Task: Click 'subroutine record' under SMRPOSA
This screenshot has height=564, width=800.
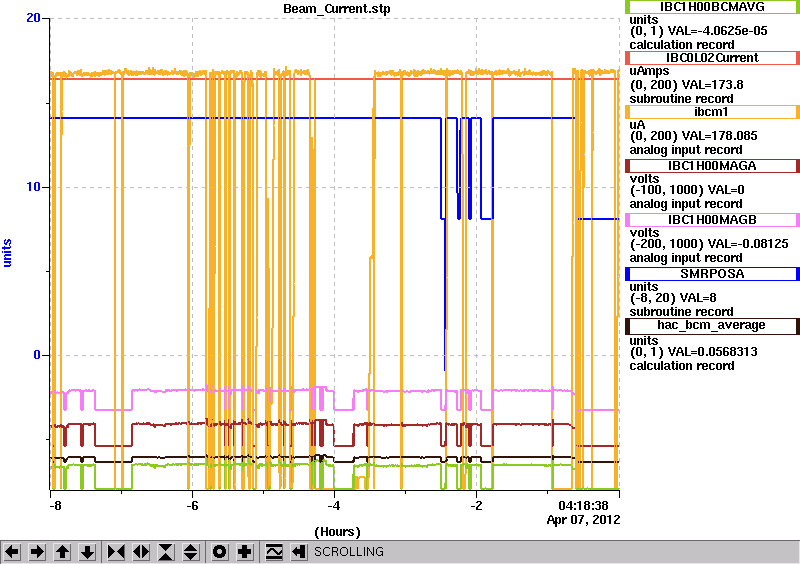Action: point(681,312)
